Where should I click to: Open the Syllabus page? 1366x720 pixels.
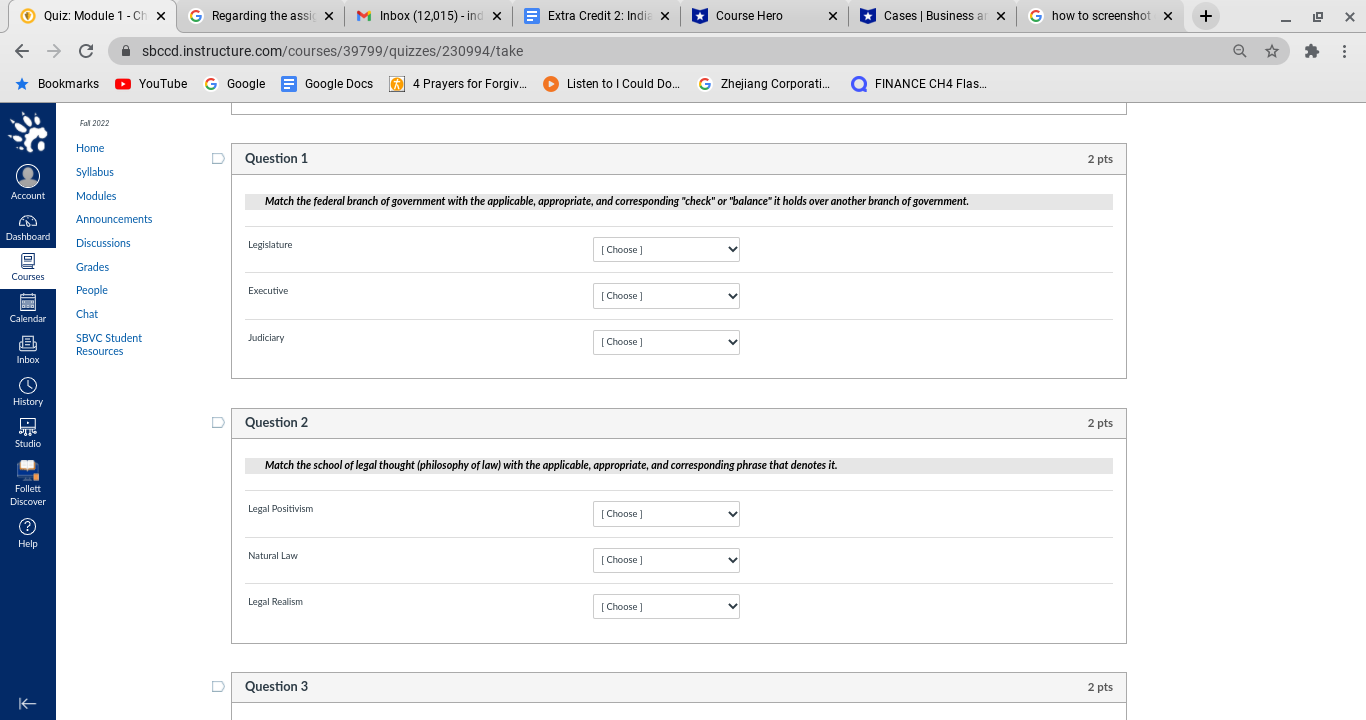coord(94,171)
